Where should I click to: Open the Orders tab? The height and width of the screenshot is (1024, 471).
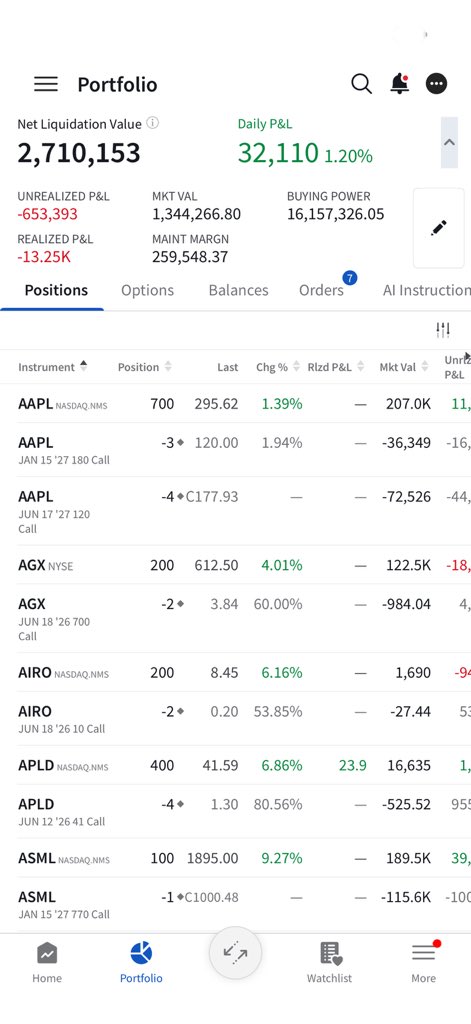click(x=321, y=291)
